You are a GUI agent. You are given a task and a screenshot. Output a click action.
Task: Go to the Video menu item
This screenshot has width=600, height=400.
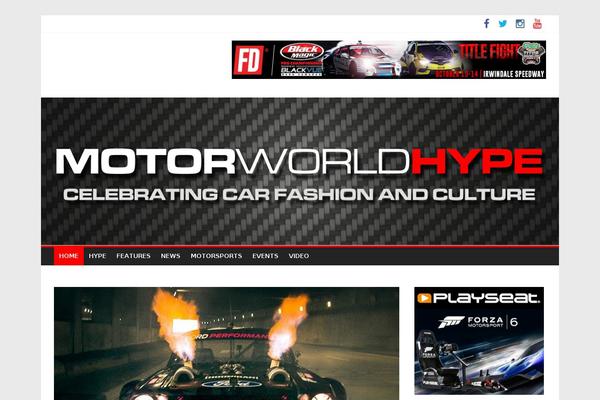(x=299, y=256)
